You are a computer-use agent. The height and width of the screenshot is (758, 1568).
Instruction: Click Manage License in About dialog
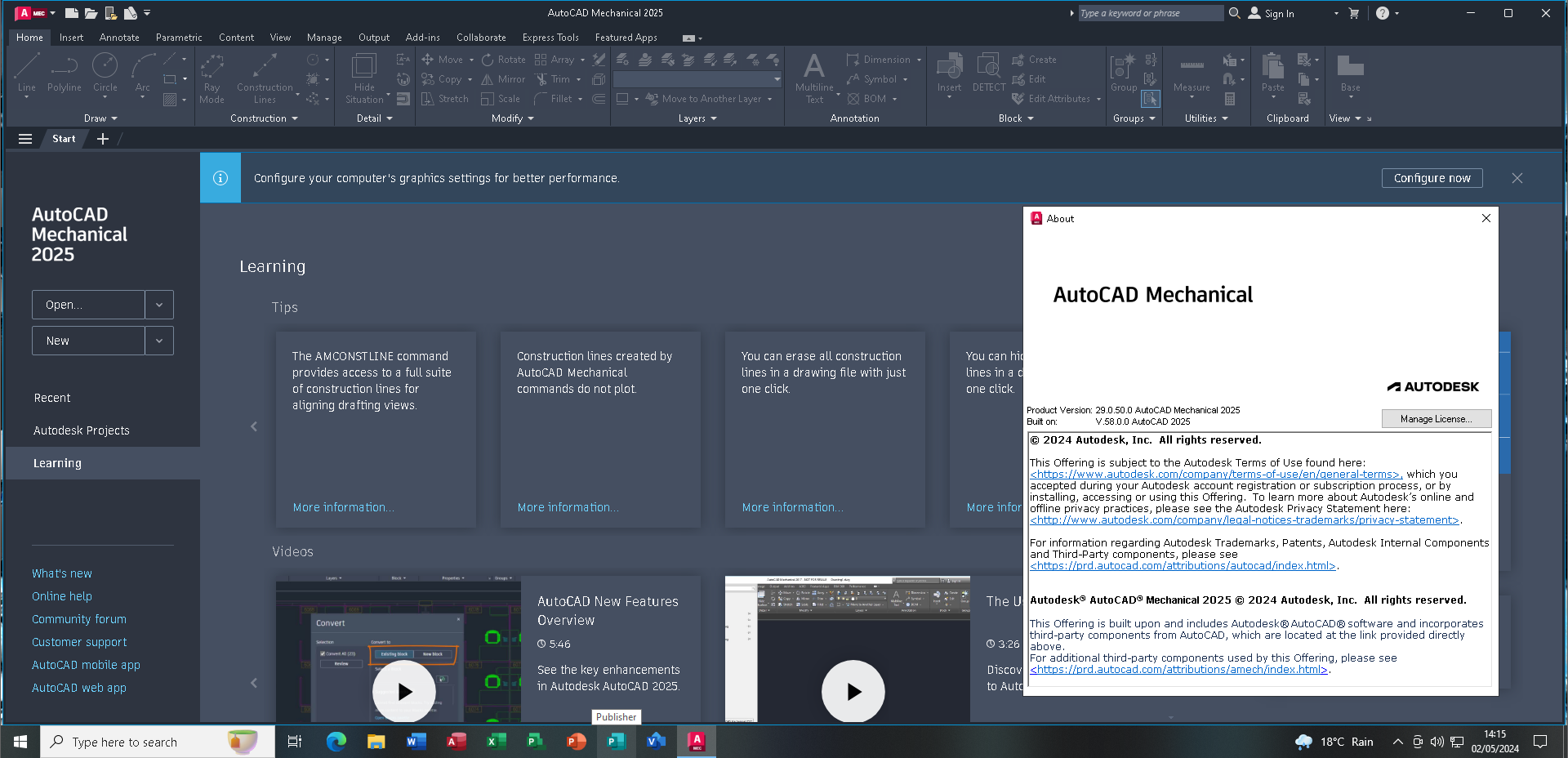click(x=1437, y=419)
